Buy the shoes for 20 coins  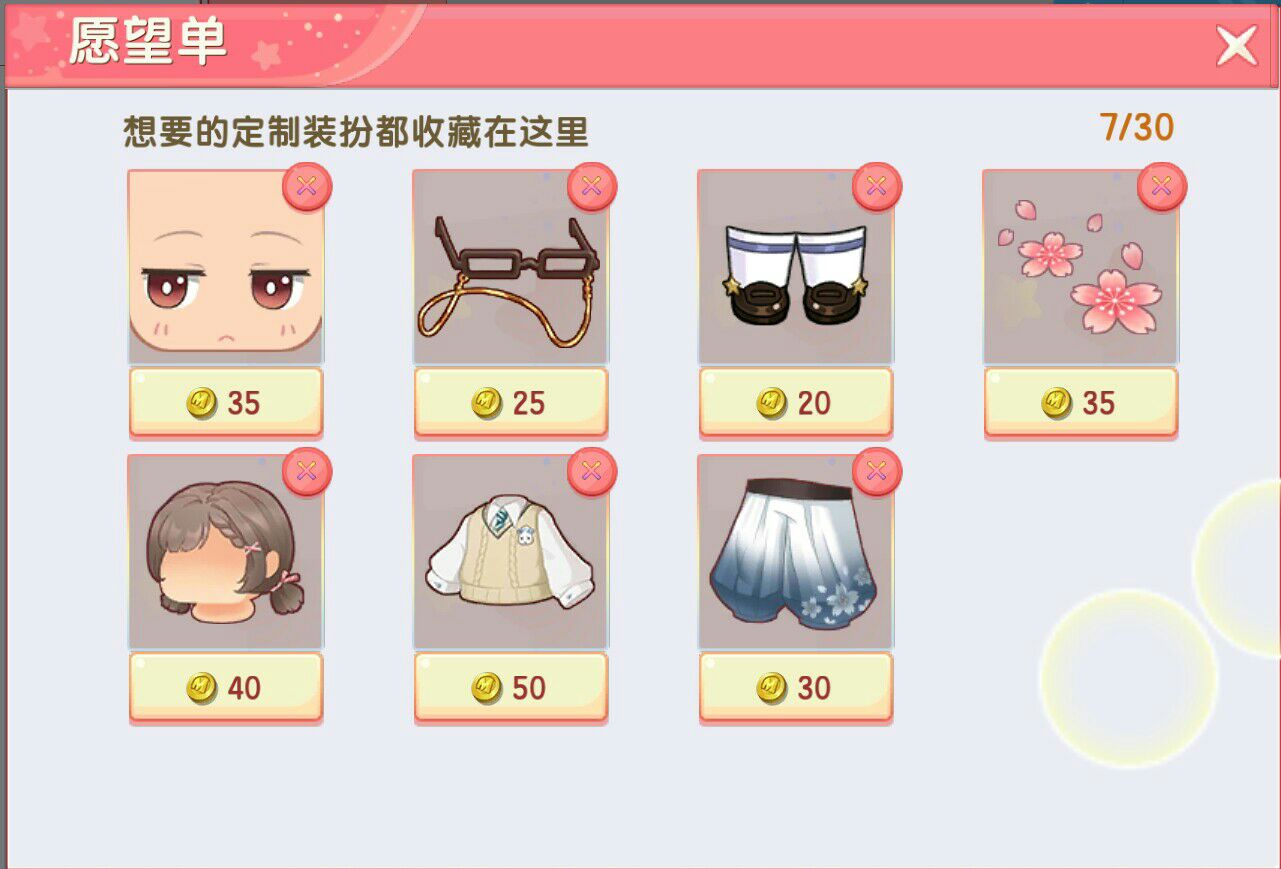[796, 403]
